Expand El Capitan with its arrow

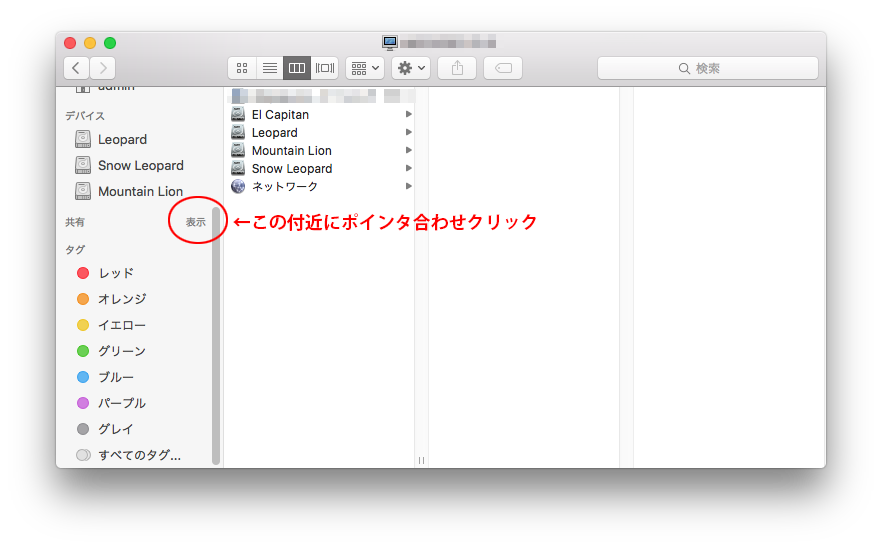(x=409, y=114)
